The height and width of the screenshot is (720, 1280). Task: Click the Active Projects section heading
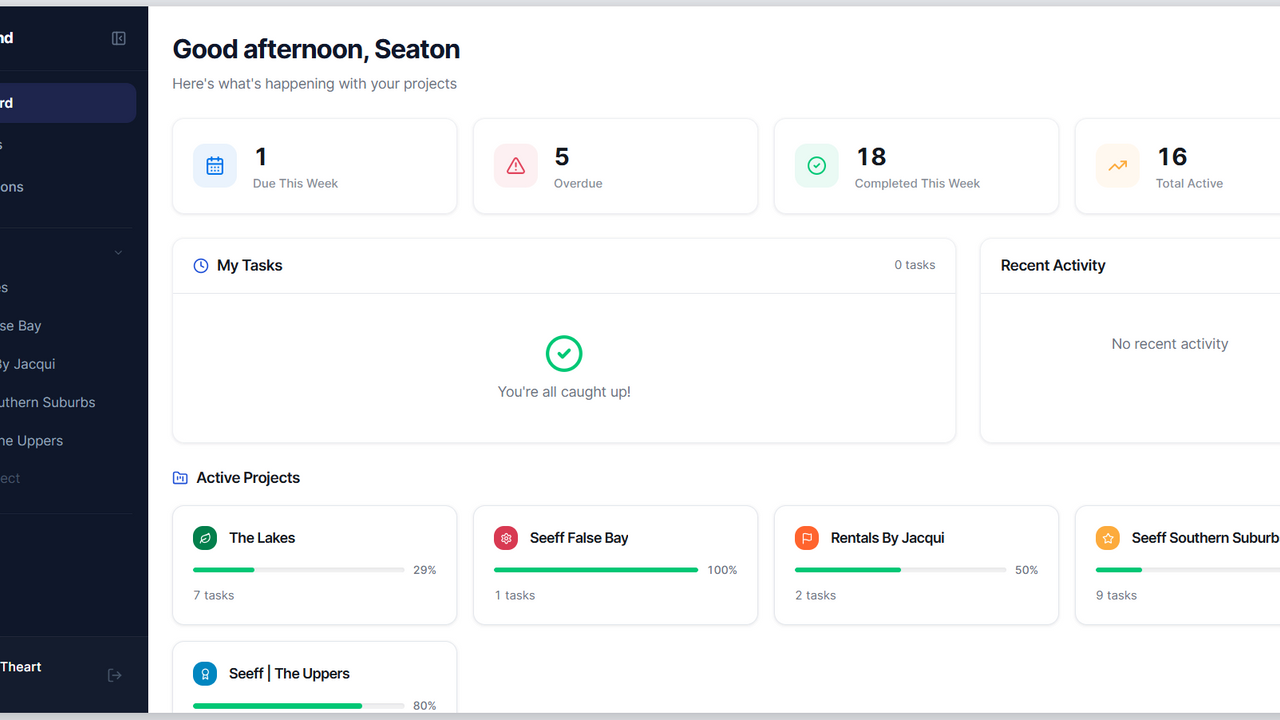(x=248, y=478)
